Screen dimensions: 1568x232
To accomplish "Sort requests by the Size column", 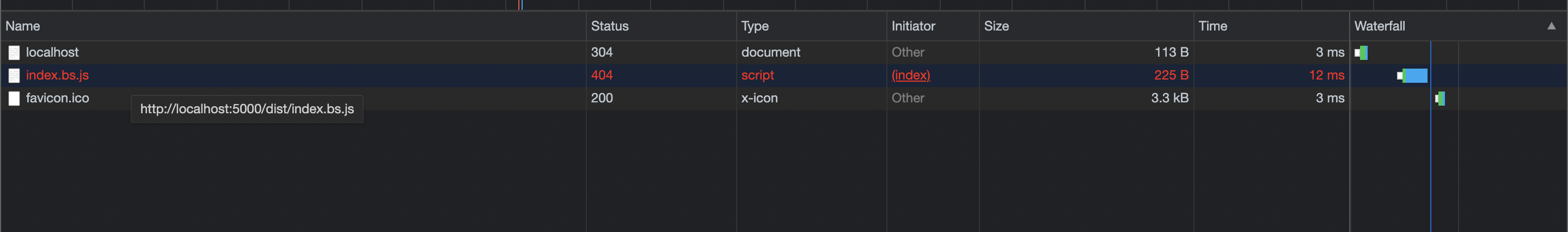I will (1086, 26).
